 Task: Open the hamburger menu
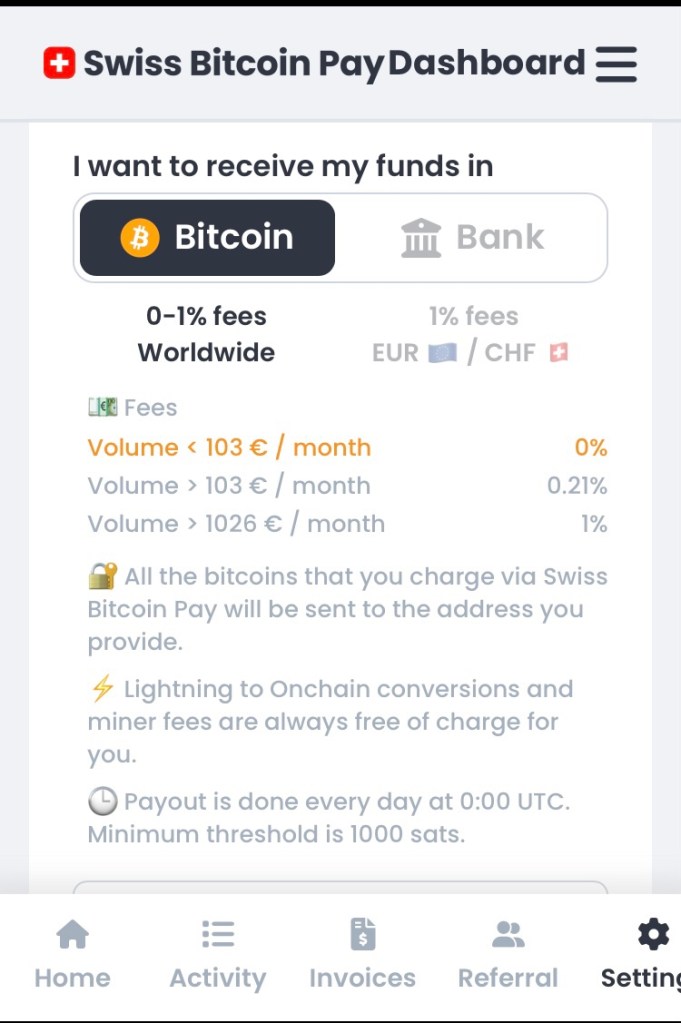click(616, 64)
